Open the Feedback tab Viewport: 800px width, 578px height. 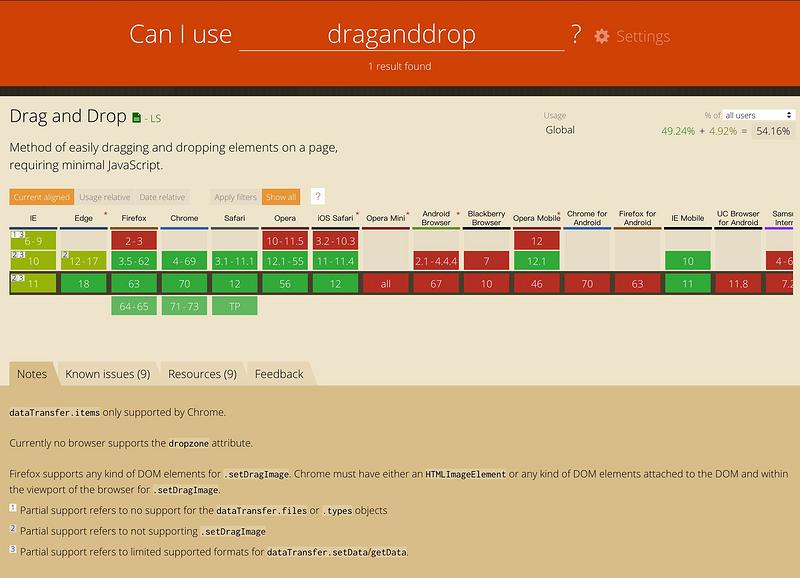coord(279,374)
